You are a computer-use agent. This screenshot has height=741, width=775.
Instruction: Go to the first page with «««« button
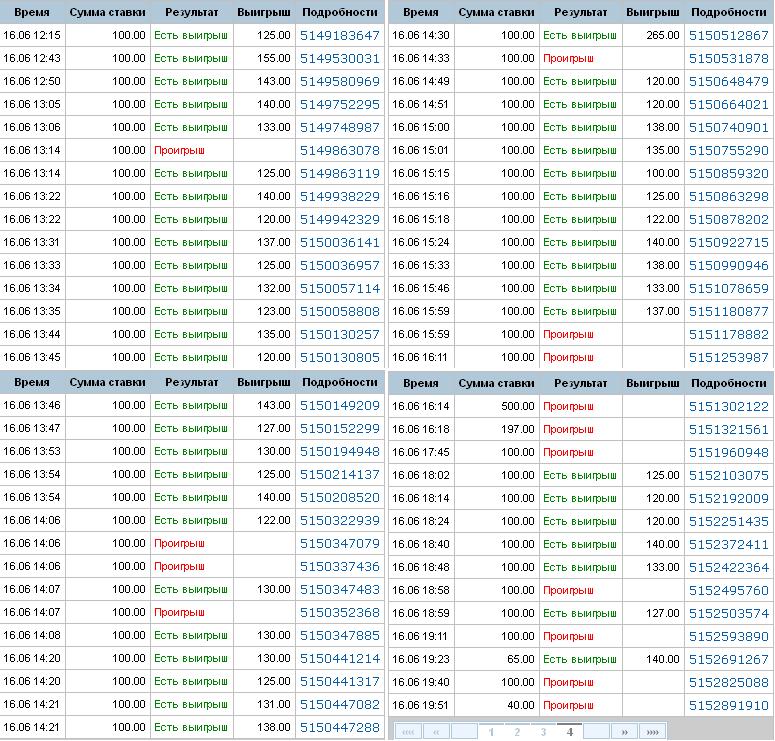tap(408, 732)
